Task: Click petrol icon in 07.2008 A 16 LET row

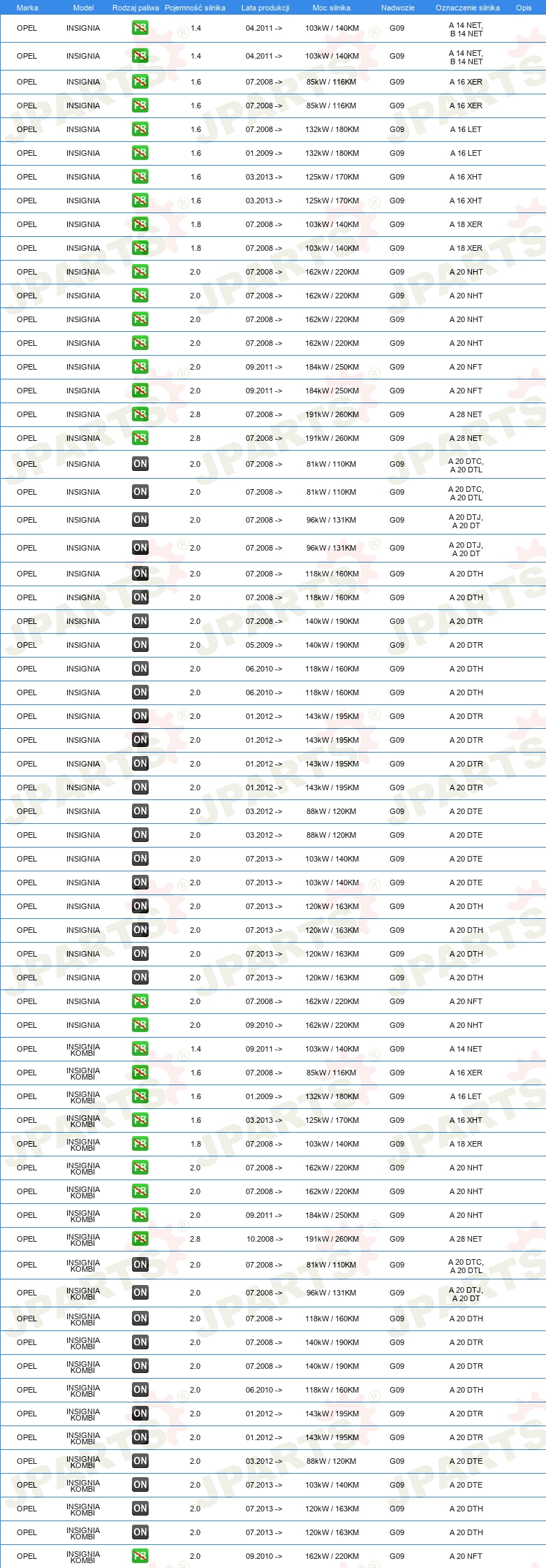Action: (140, 129)
